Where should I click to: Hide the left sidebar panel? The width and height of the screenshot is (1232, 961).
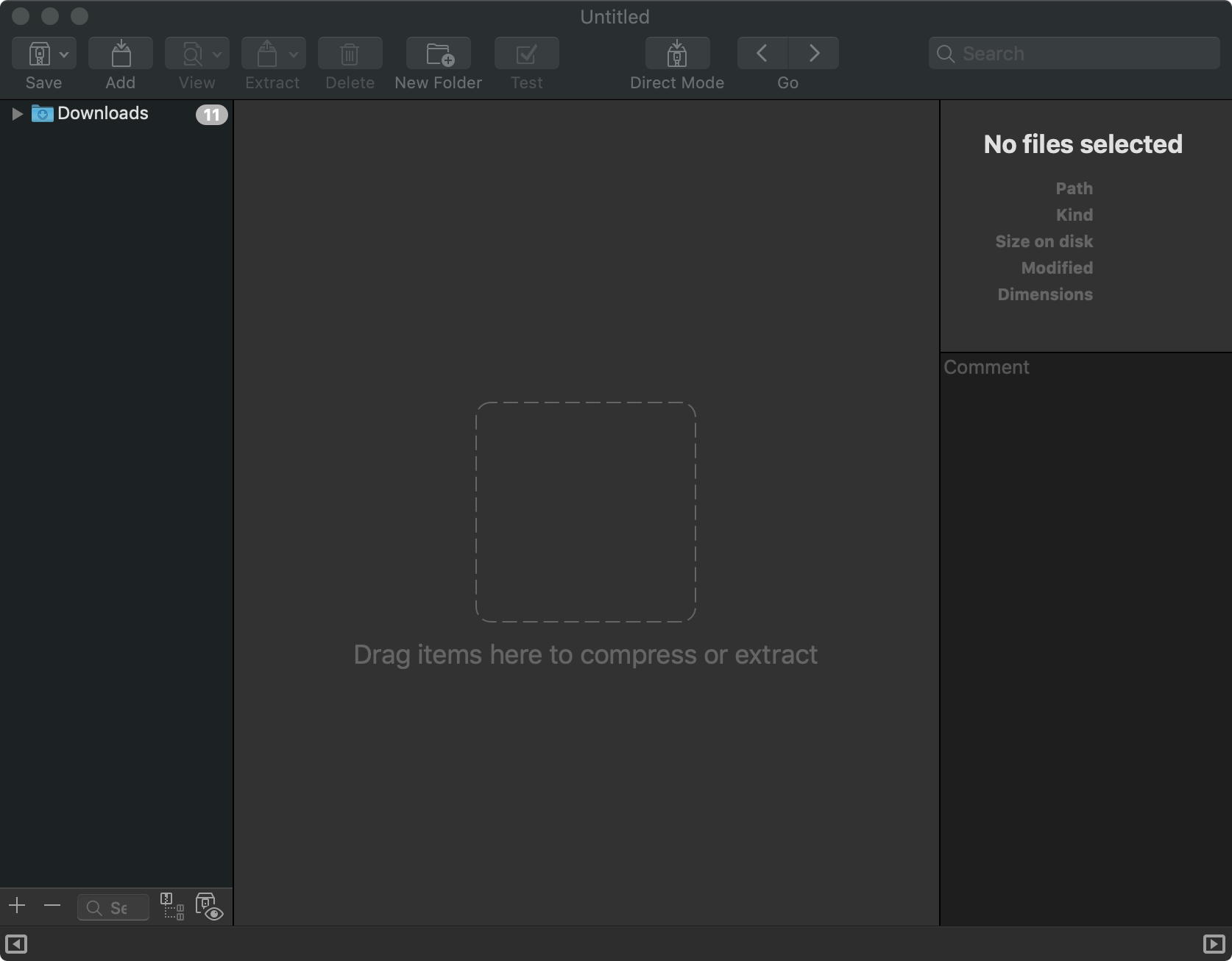pos(16,944)
